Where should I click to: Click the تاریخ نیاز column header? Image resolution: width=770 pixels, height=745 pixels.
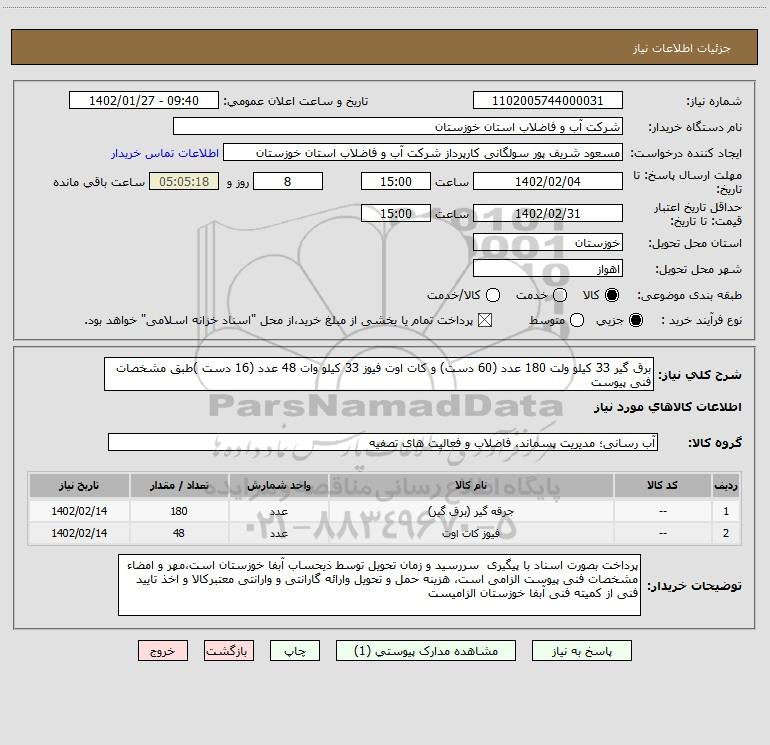[x=79, y=485]
